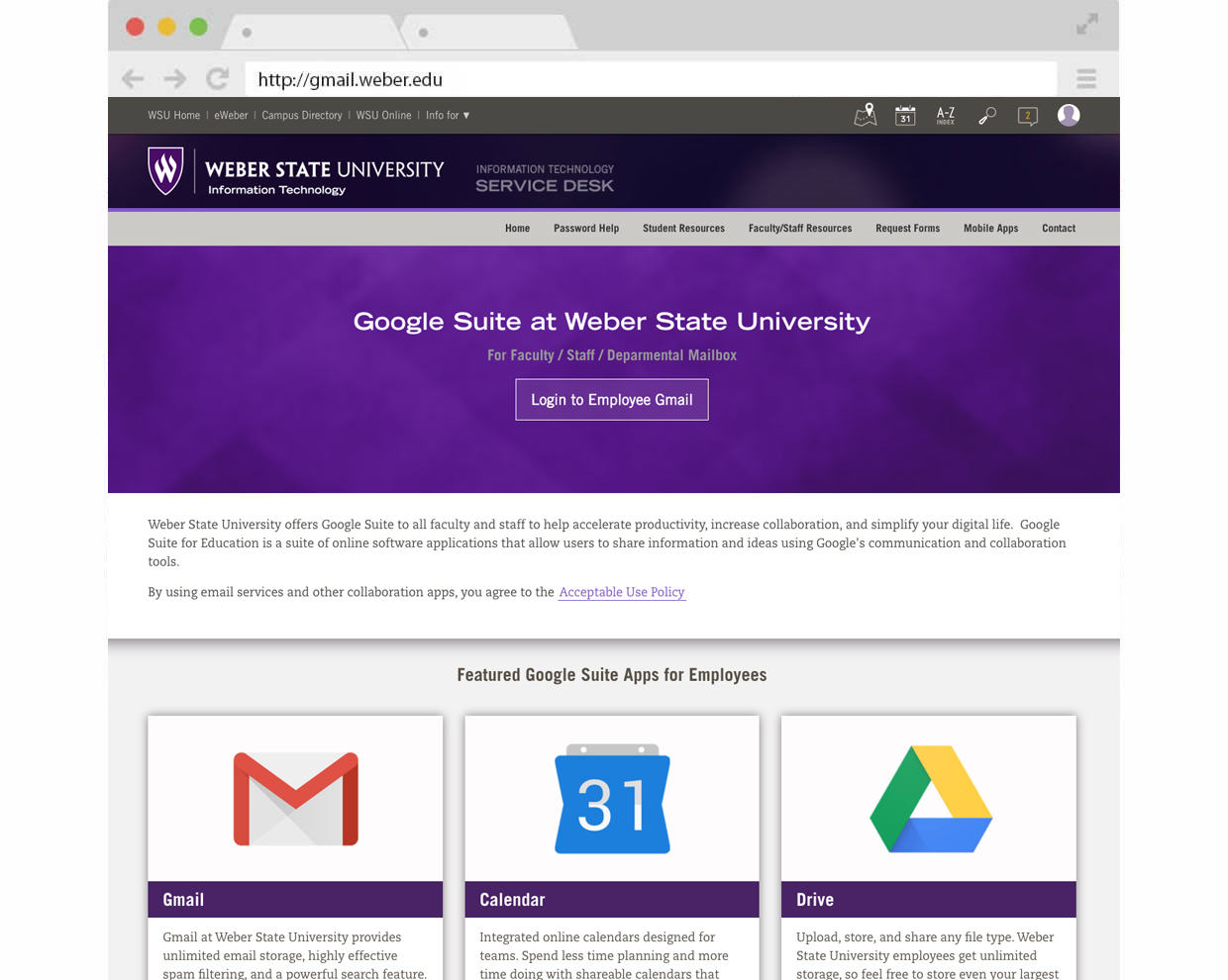Click the 'Google Suite at Weber State University' headline
This screenshot has height=980, width=1228.
click(612, 321)
